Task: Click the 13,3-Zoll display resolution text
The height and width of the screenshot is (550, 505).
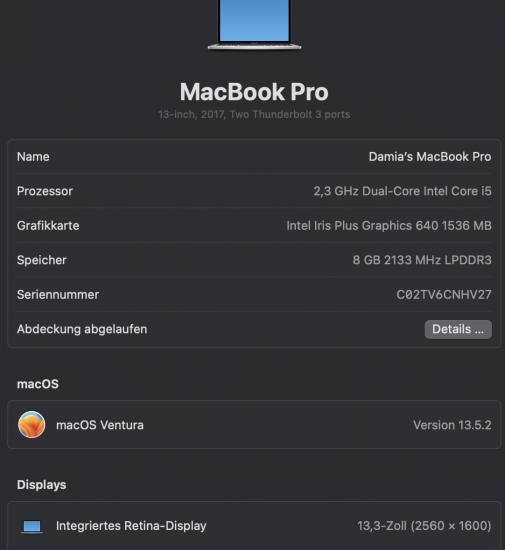Action: coord(424,526)
